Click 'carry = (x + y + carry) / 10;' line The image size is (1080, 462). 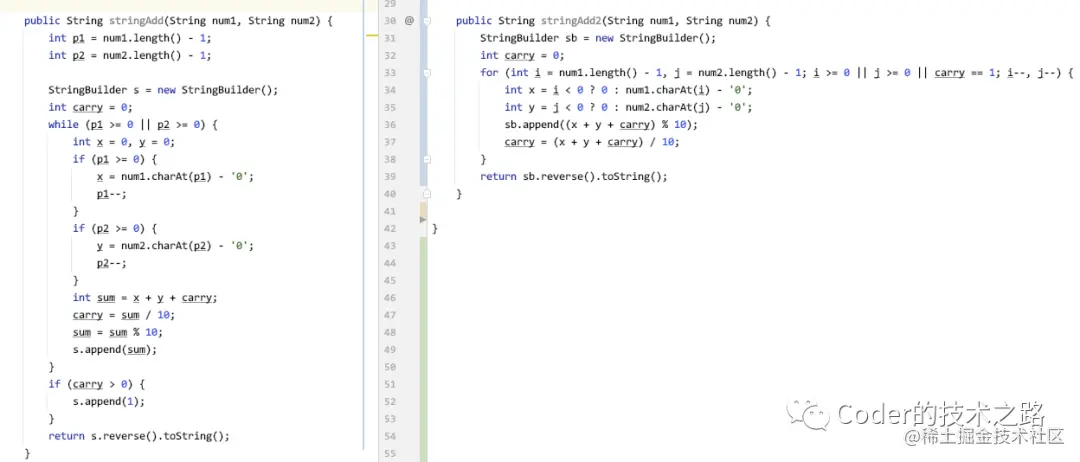coord(592,142)
